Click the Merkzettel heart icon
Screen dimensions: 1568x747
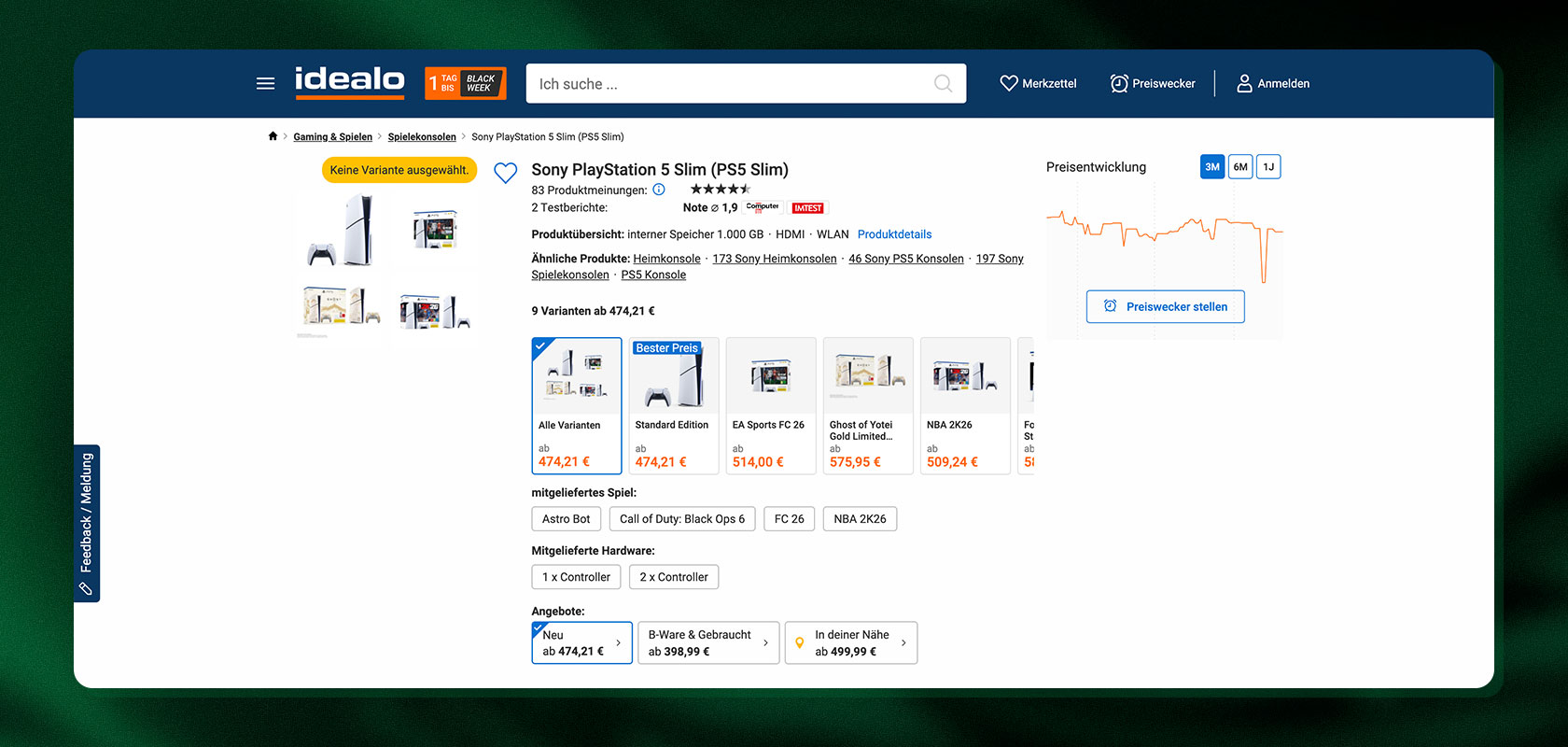(1009, 83)
